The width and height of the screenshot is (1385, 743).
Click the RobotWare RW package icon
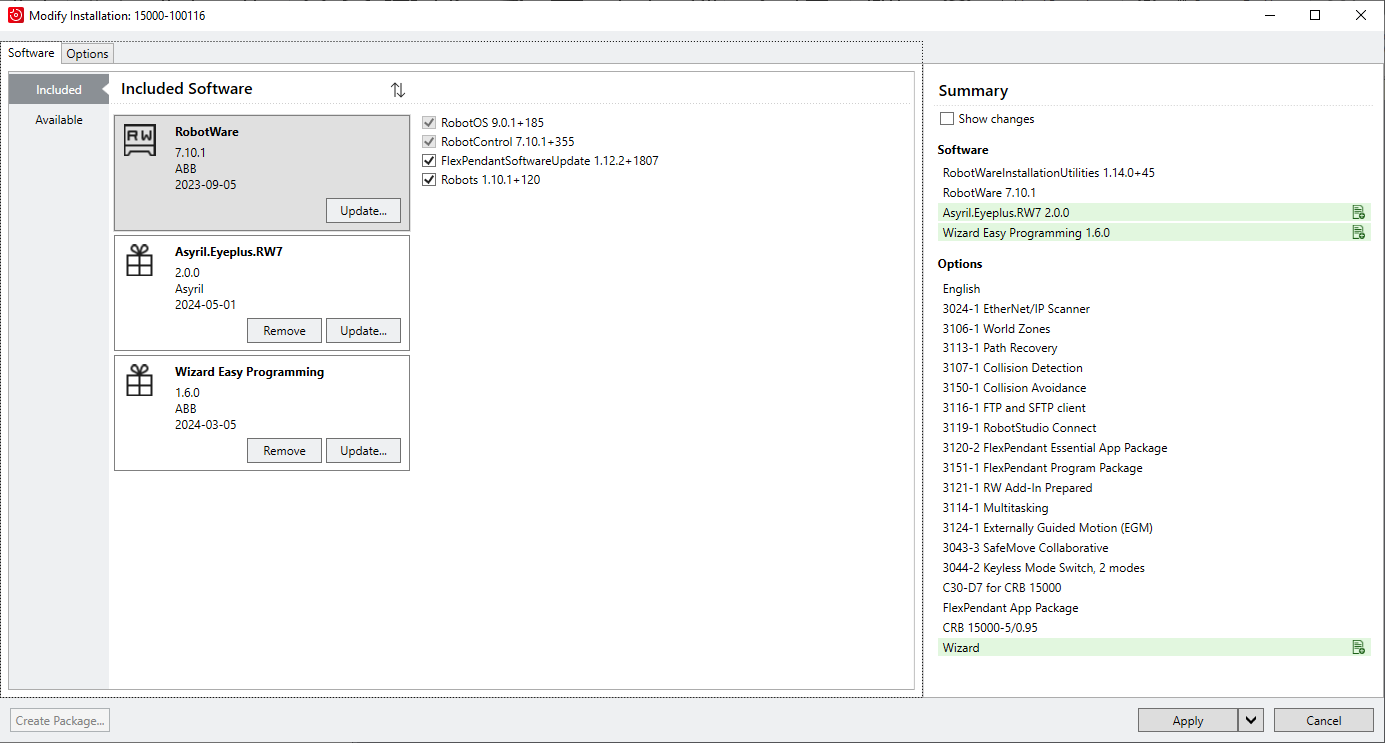140,141
